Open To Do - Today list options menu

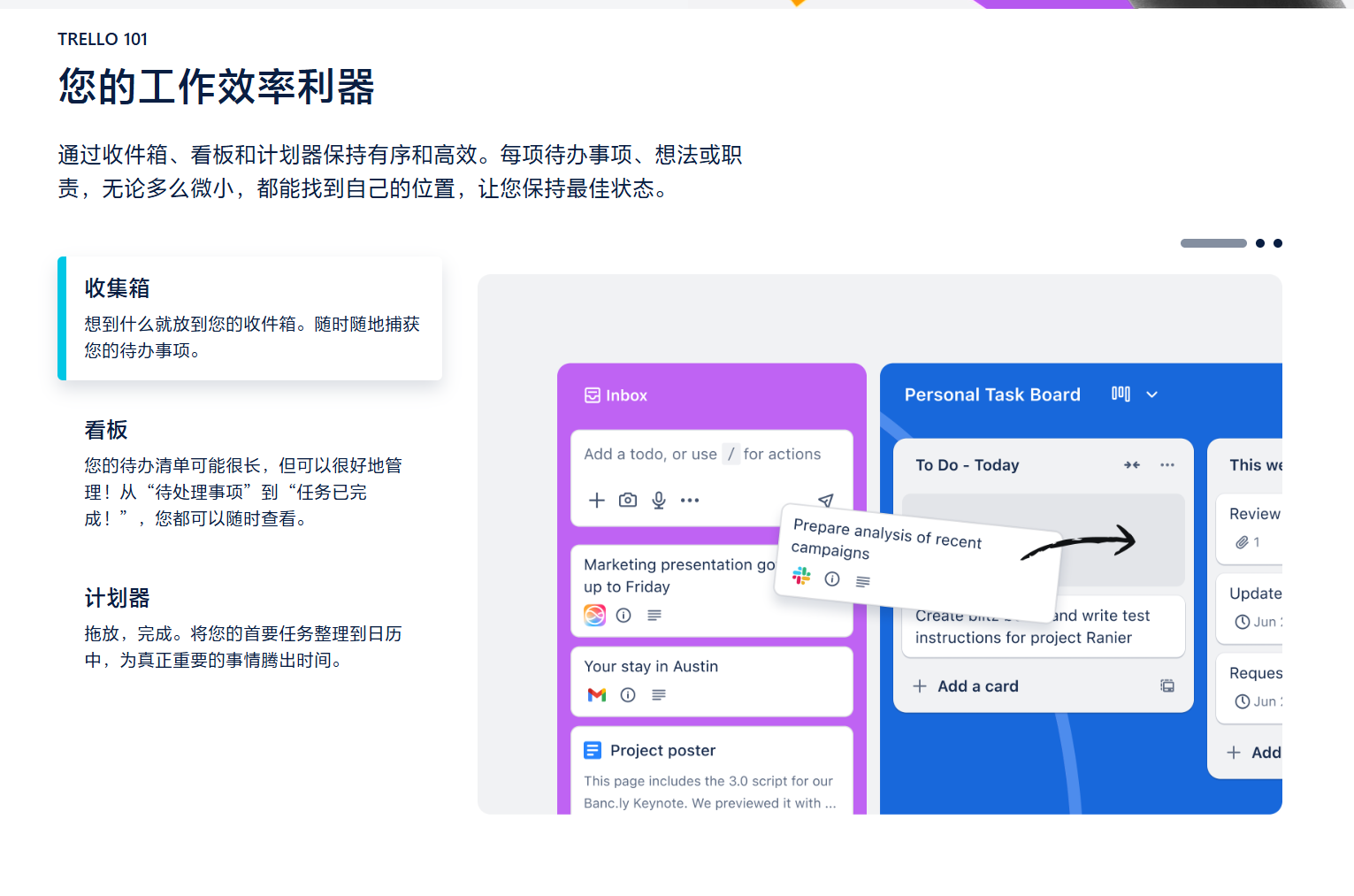pos(1167,465)
